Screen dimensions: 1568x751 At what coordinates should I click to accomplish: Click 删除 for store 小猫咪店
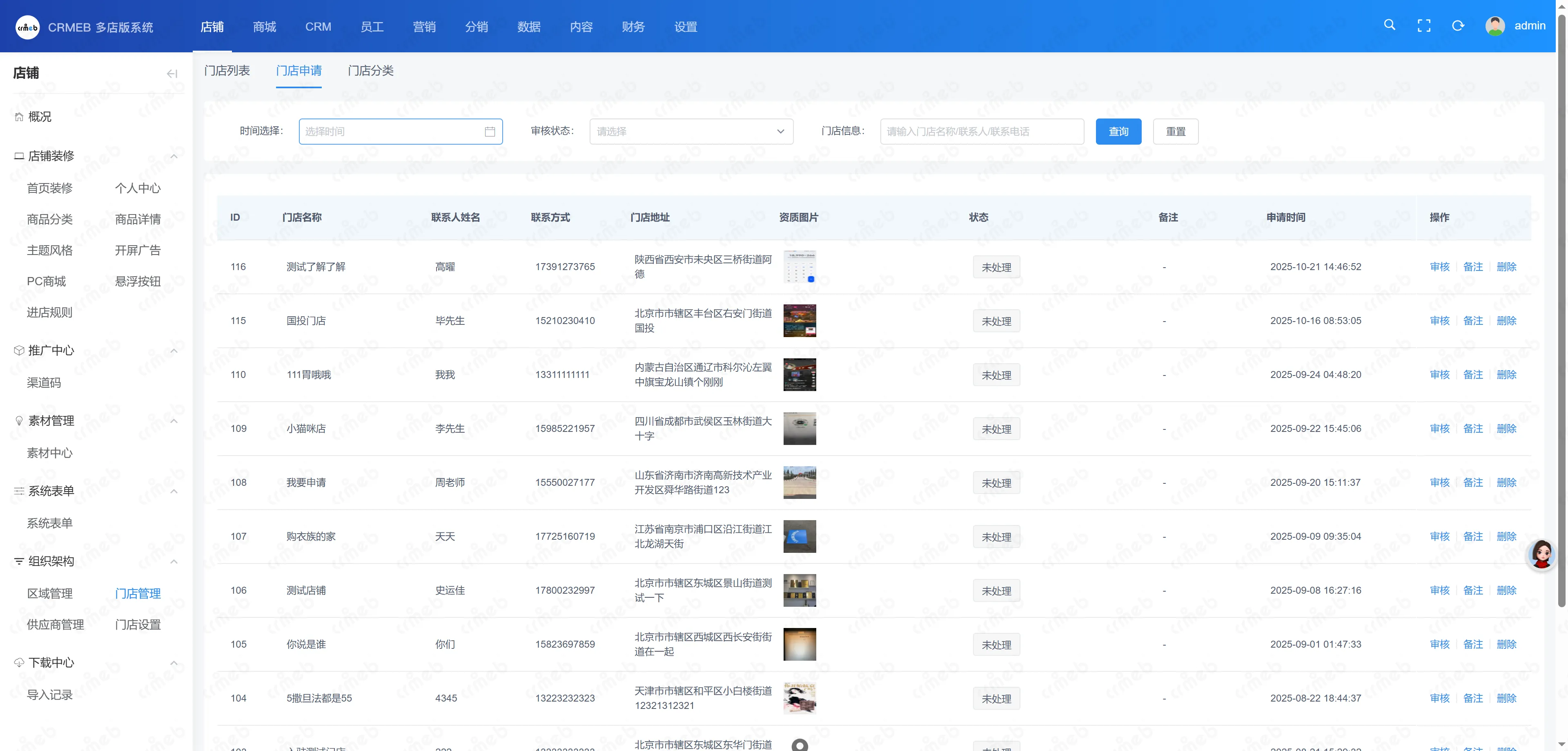click(x=1506, y=429)
